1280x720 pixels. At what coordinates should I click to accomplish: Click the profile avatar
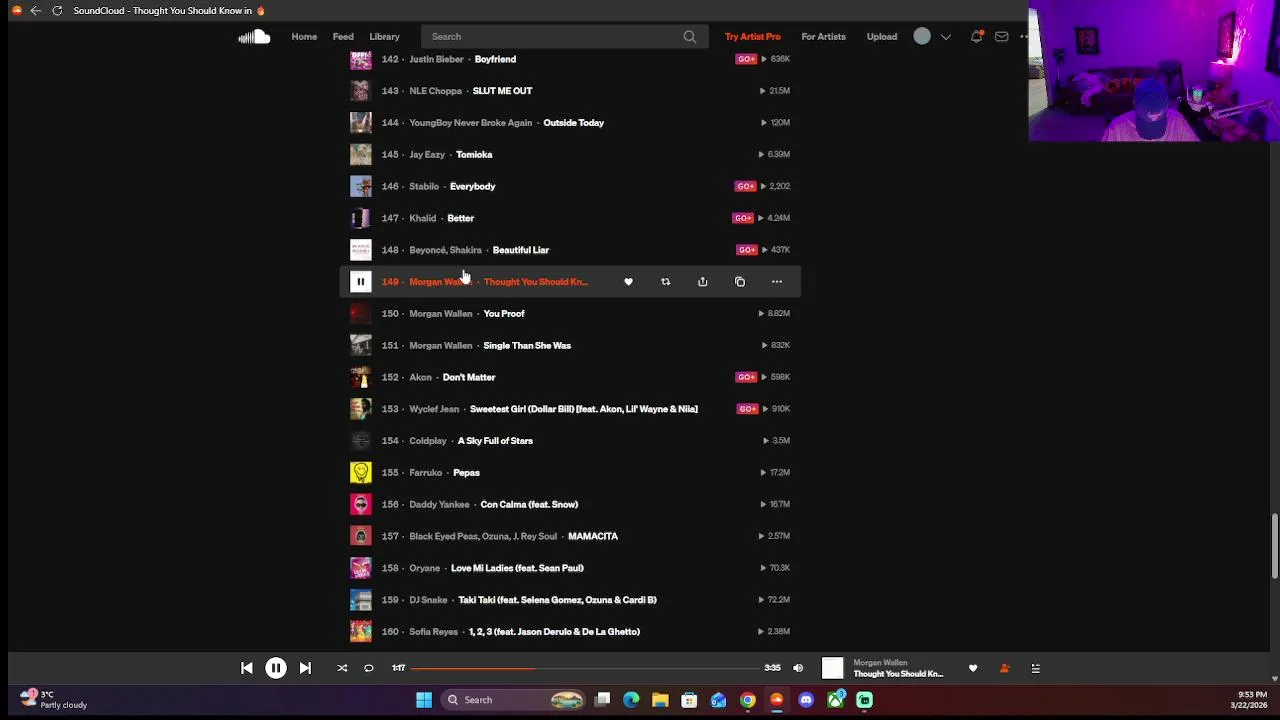[x=922, y=37]
